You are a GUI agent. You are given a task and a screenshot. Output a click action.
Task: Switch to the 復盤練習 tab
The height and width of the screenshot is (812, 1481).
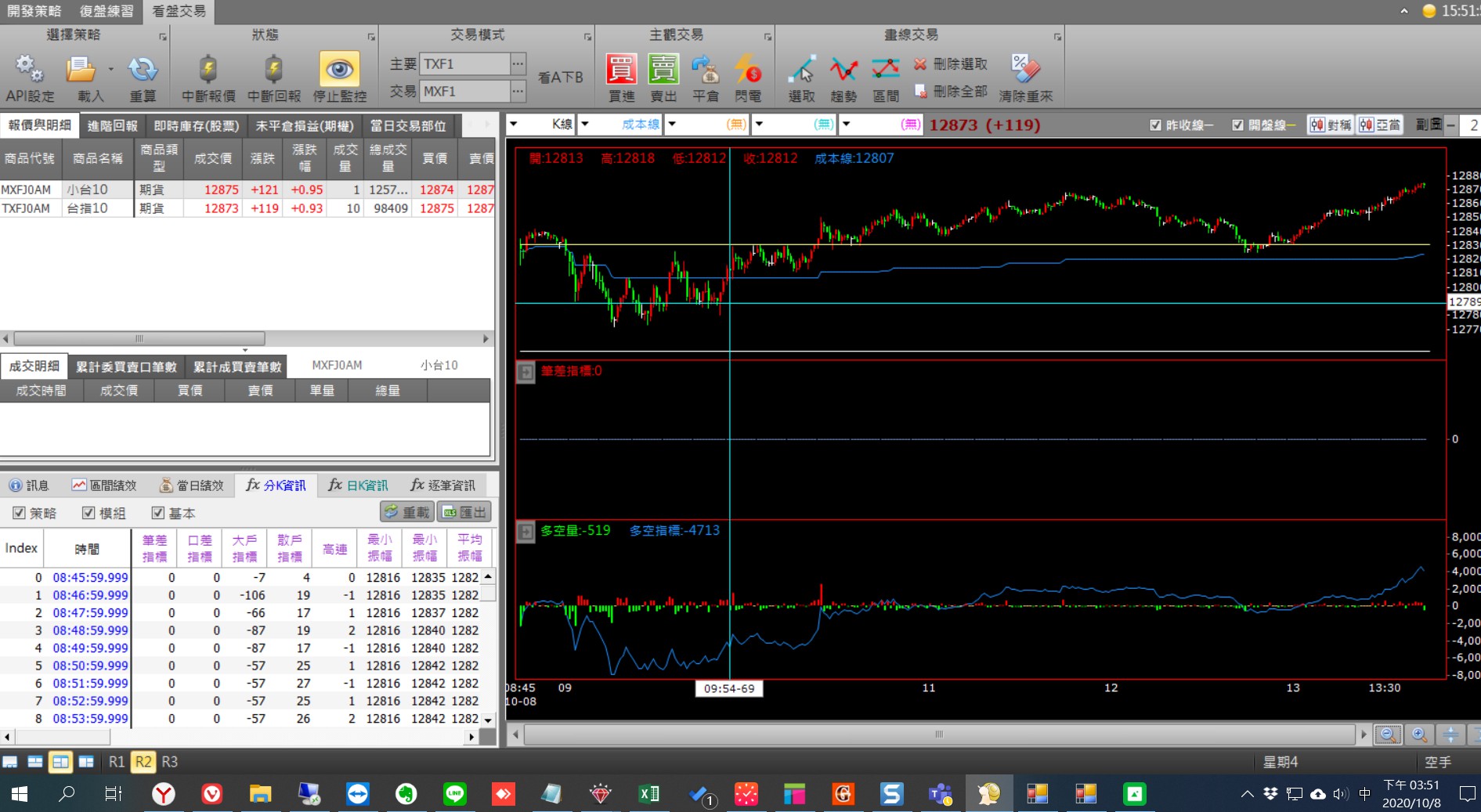click(107, 11)
